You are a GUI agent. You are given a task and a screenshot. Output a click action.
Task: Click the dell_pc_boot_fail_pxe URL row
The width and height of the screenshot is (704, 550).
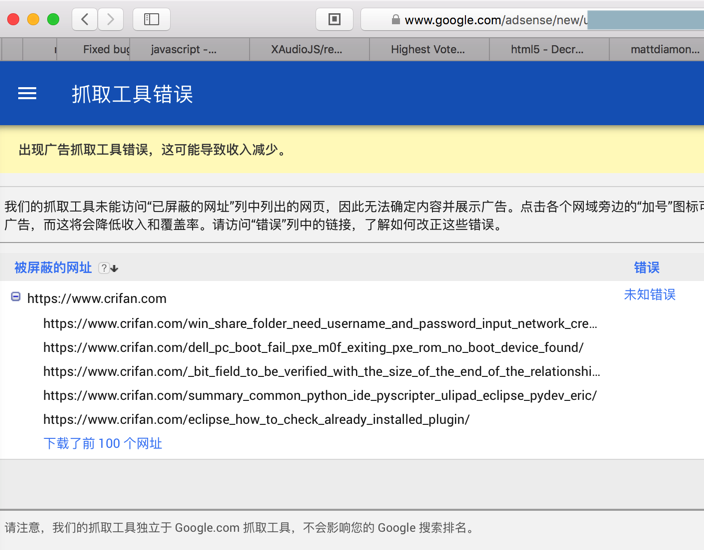(313, 348)
